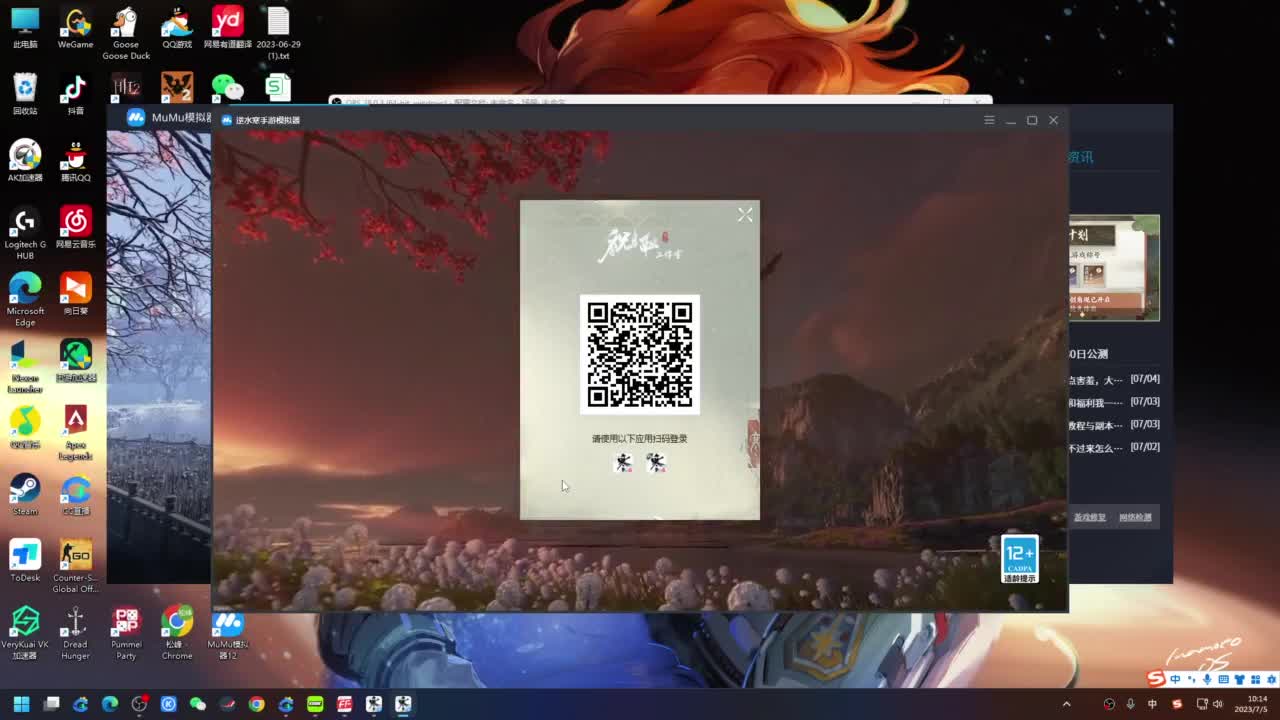Select the 2023-06-29 (1).txt desktop file
This screenshot has height=720, width=1280.
(x=278, y=33)
